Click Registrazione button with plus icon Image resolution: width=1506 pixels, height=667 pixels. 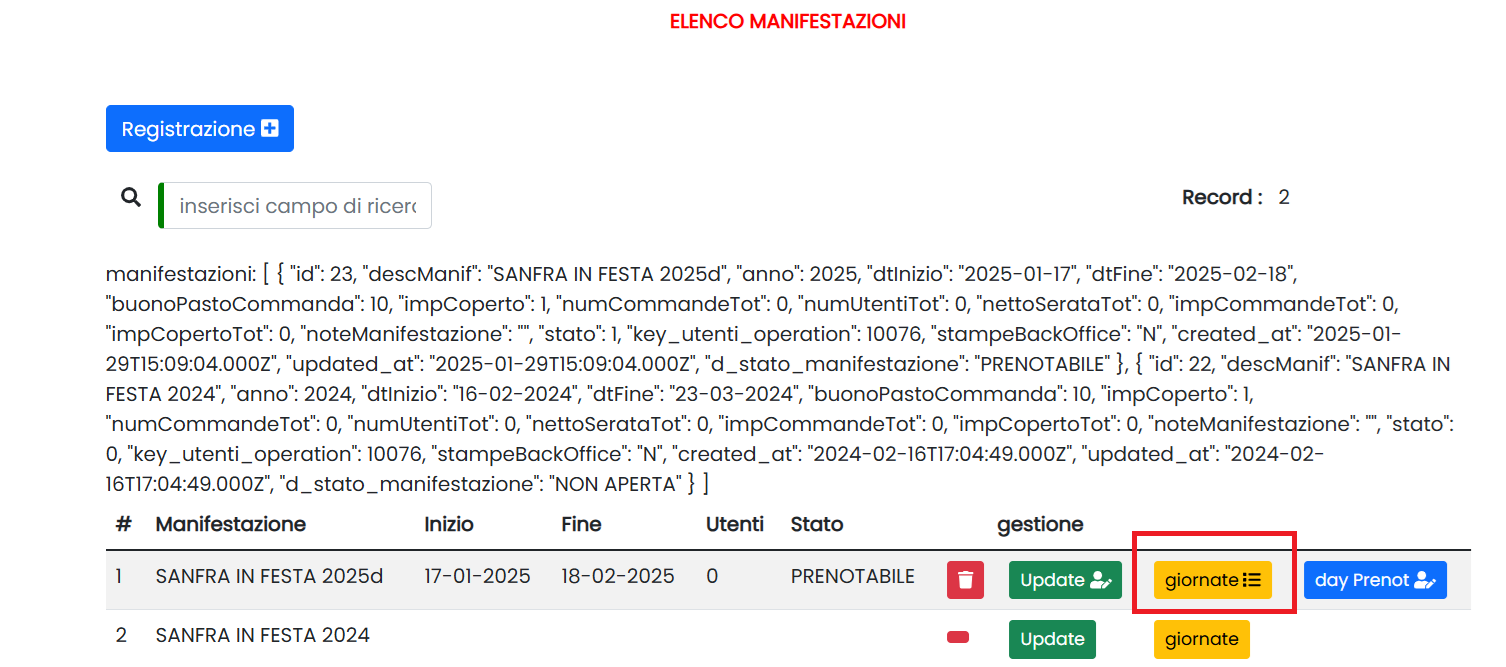[200, 129]
